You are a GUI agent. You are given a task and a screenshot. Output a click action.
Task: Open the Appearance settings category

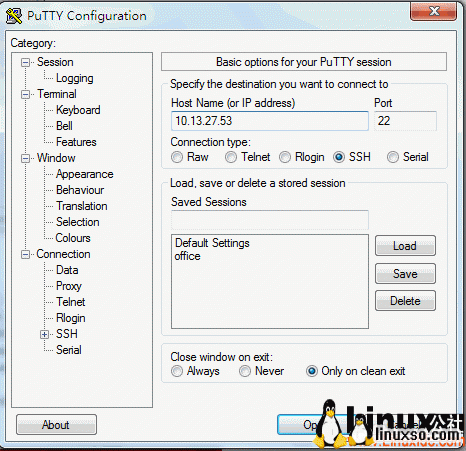tap(85, 174)
